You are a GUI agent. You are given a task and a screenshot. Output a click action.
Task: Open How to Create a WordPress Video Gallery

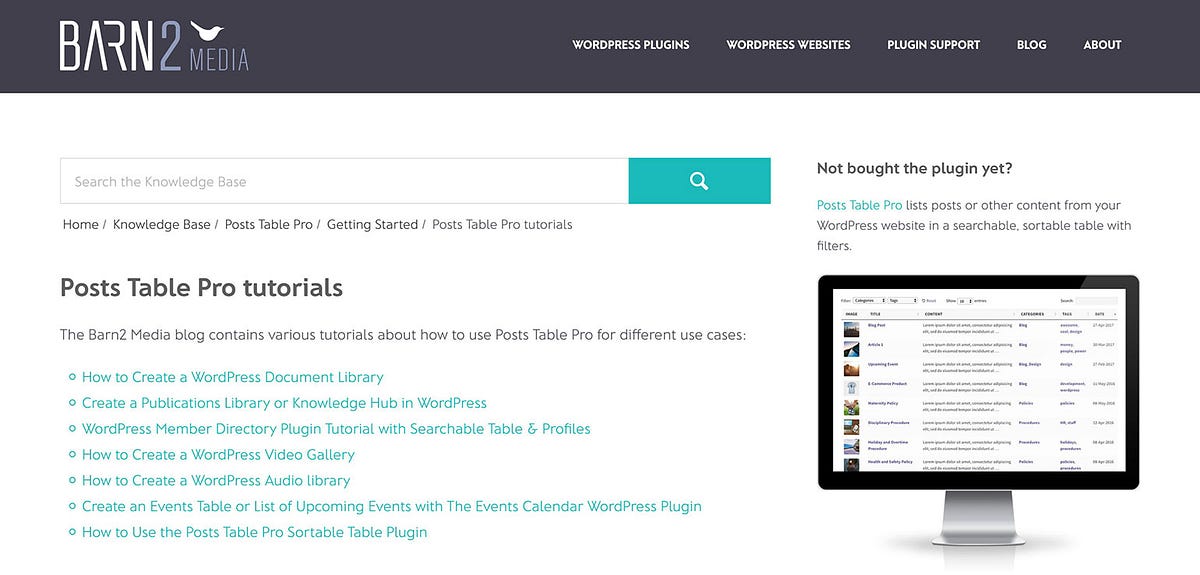pyautogui.click(x=218, y=455)
